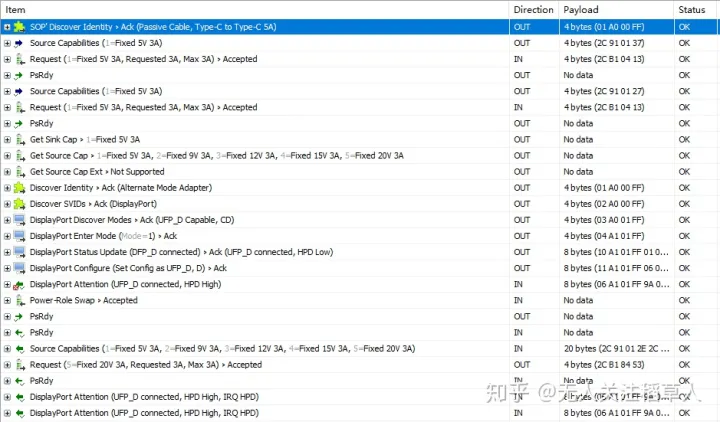Click payload "4 bytes (03 A0 01 FF)"
This screenshot has width=720, height=422.
(604, 220)
